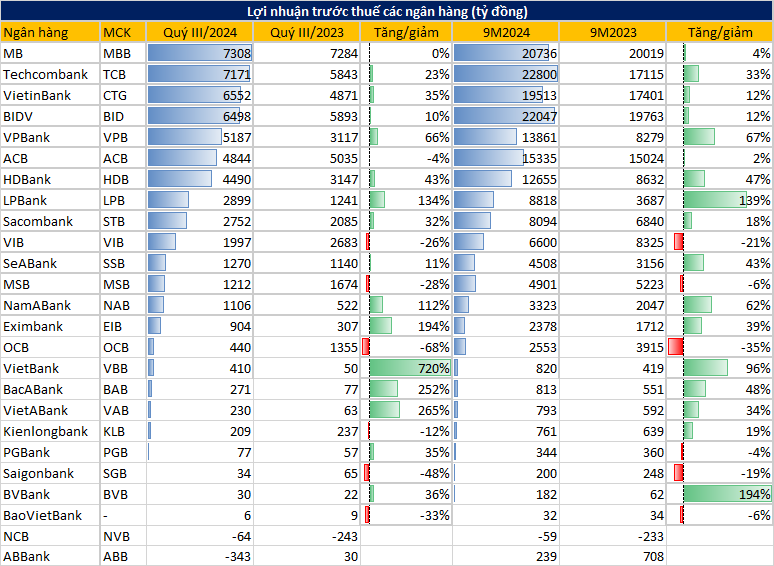
Task: Select the 'PGBank' name cell
Action: click(50, 452)
